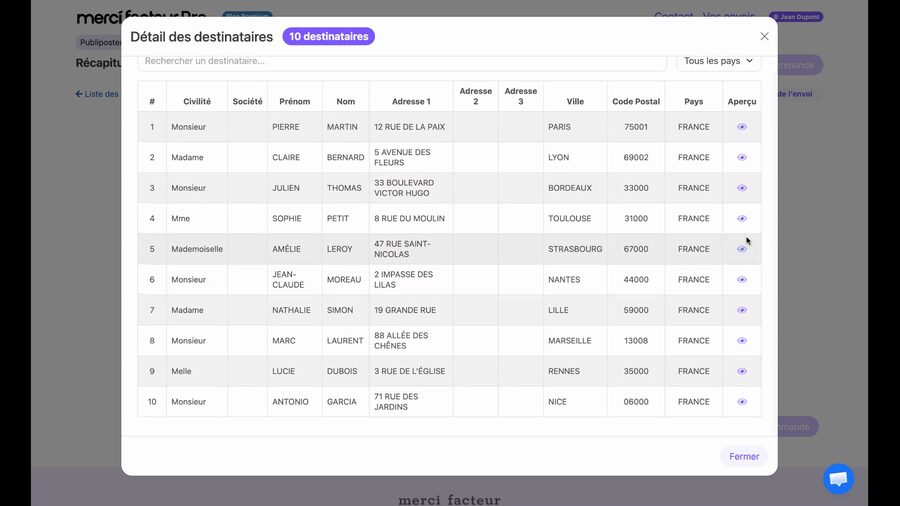The image size is (900, 506).
Task: Click eye icon for Claire Bernard
Action: (x=742, y=158)
